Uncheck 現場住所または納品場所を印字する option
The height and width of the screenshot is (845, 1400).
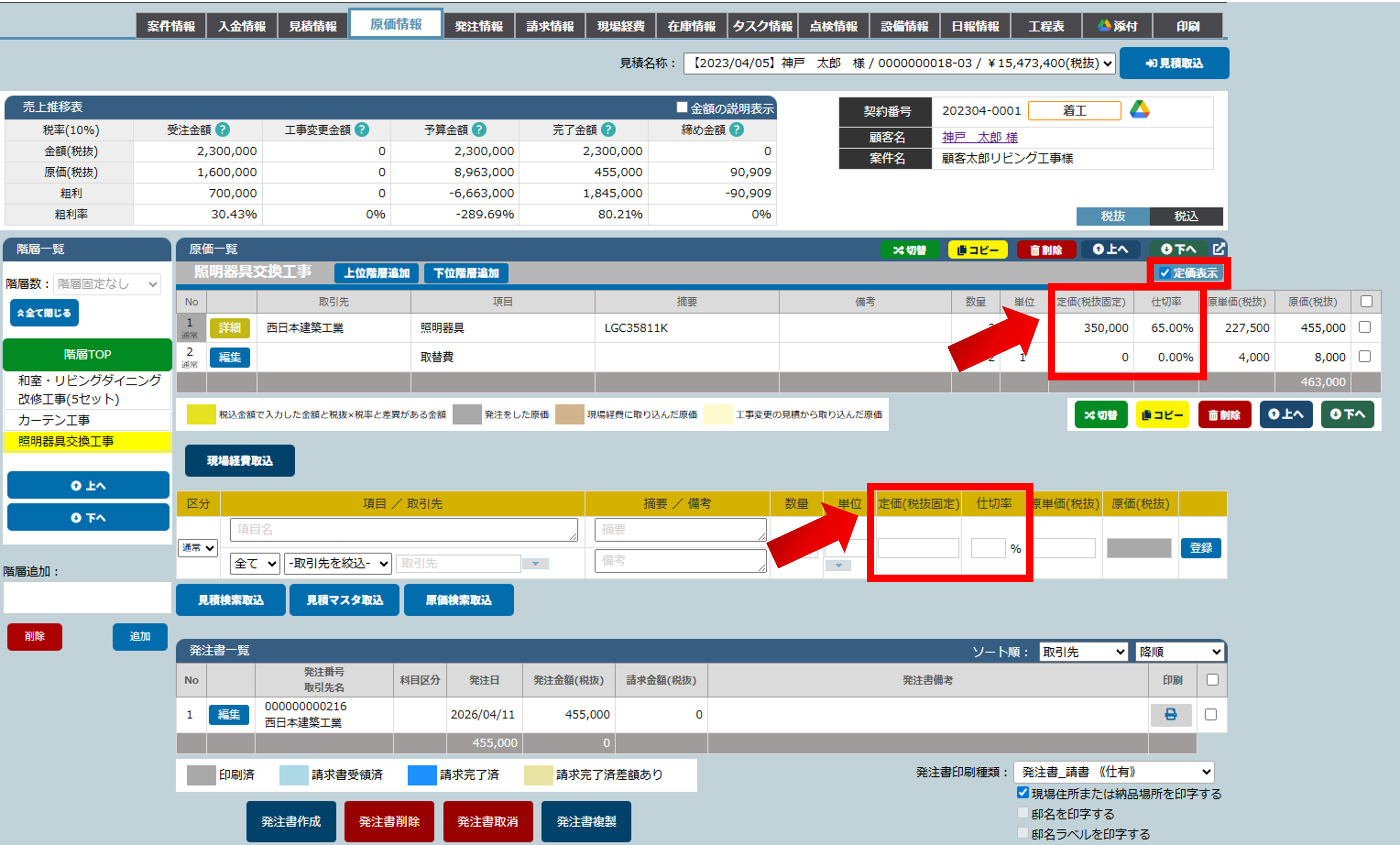pos(1022,792)
